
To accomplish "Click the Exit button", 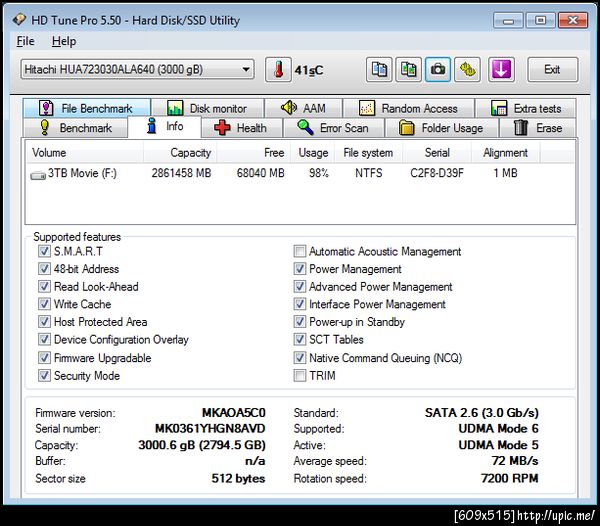I will pyautogui.click(x=552, y=70).
